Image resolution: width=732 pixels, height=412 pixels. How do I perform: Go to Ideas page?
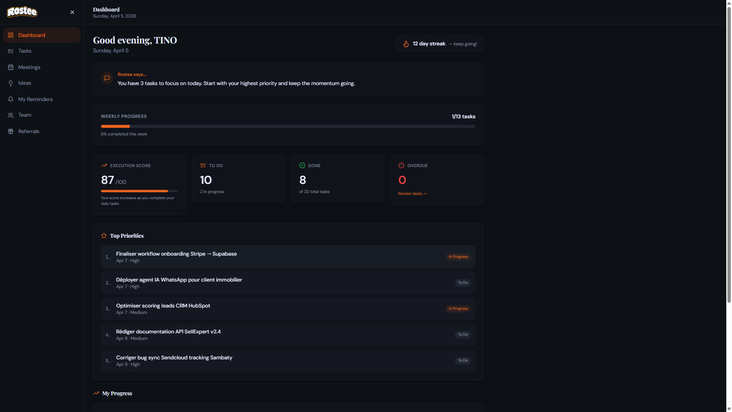pyautogui.click(x=25, y=83)
